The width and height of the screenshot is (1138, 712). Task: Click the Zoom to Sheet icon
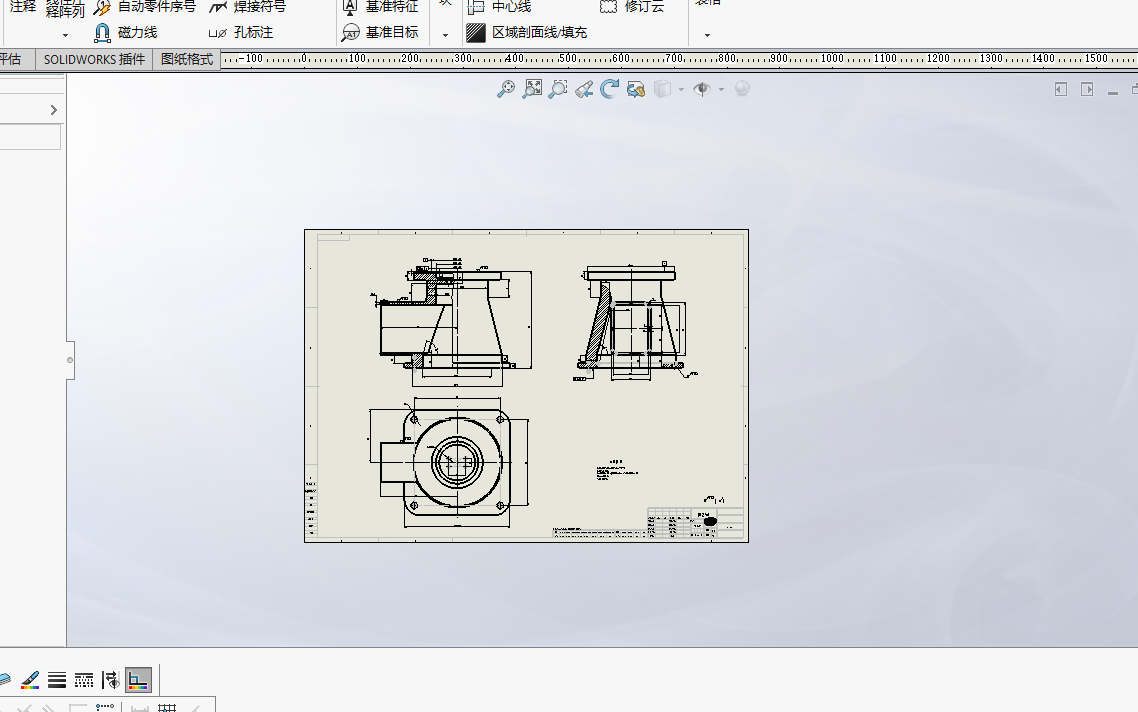point(532,89)
